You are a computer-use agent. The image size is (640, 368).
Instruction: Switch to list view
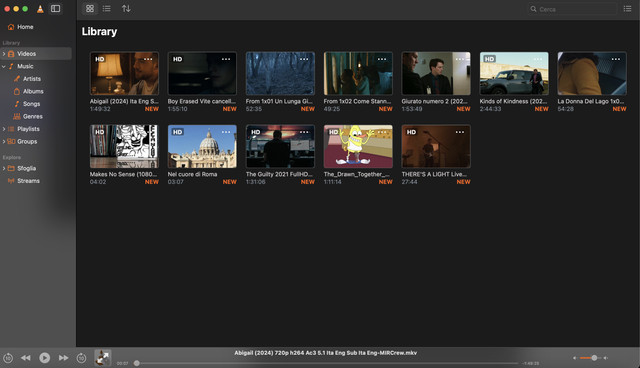coord(107,9)
